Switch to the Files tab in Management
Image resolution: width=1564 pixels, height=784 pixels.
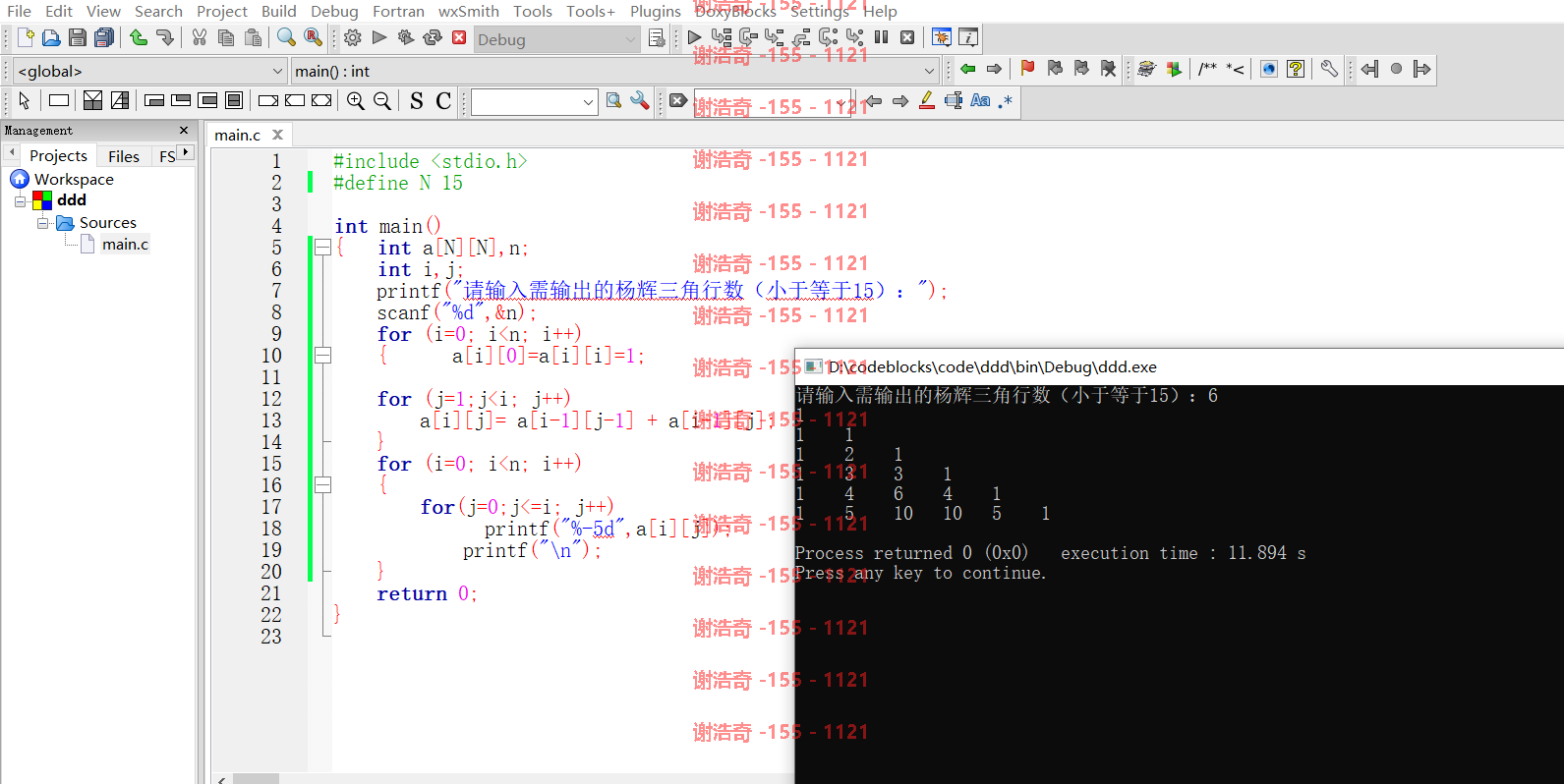[124, 156]
